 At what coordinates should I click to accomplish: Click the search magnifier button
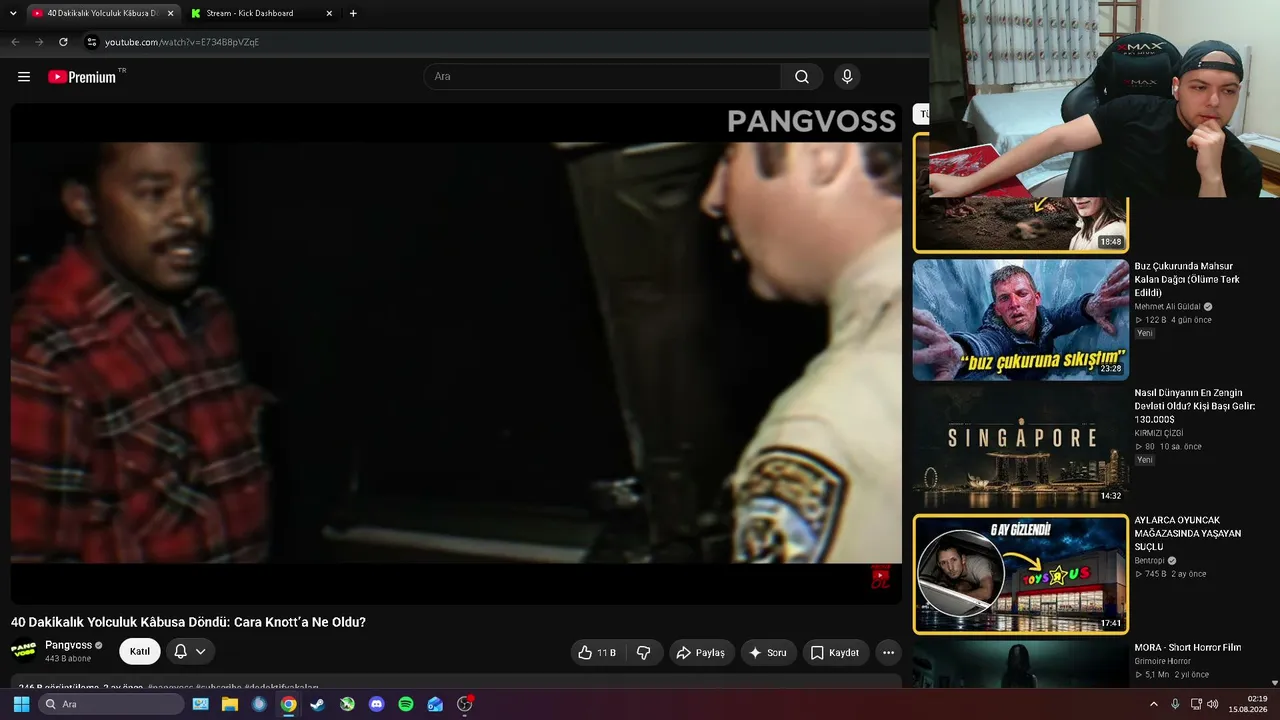[802, 77]
